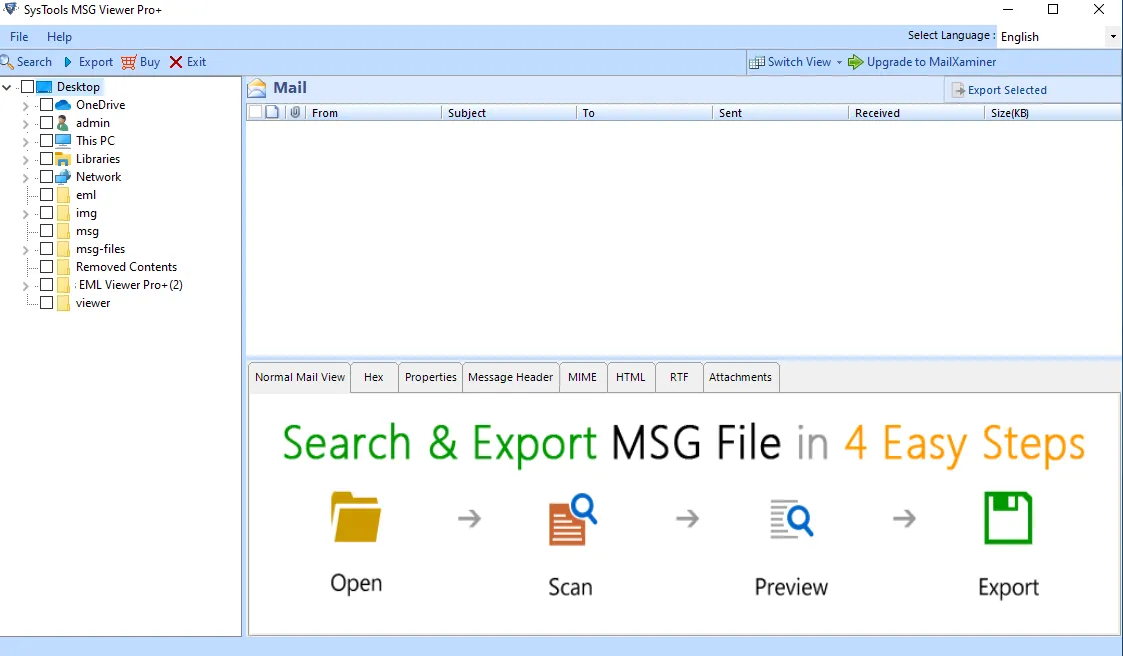The image size is (1123, 656).
Task: Select the Search toolbar icon
Action: 8,61
